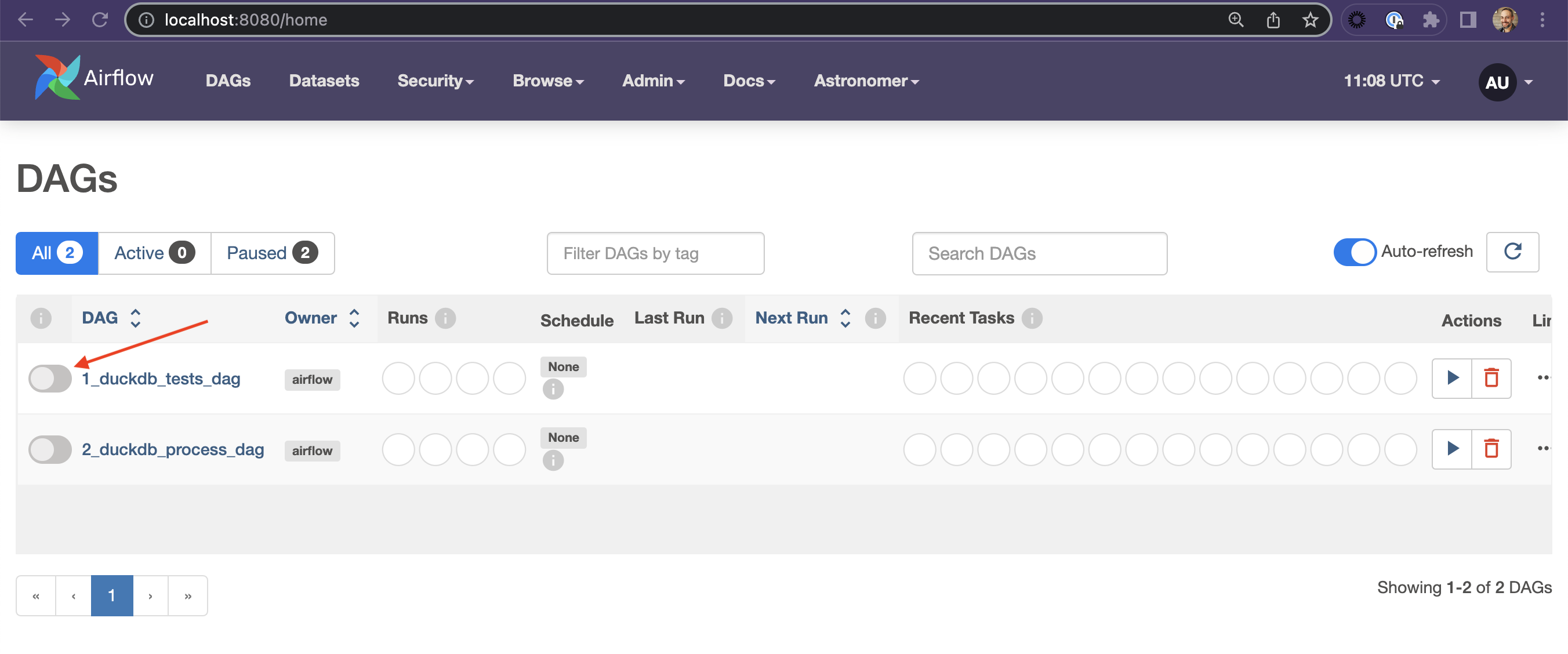Click the Search DAGs input field

pyautogui.click(x=1039, y=253)
